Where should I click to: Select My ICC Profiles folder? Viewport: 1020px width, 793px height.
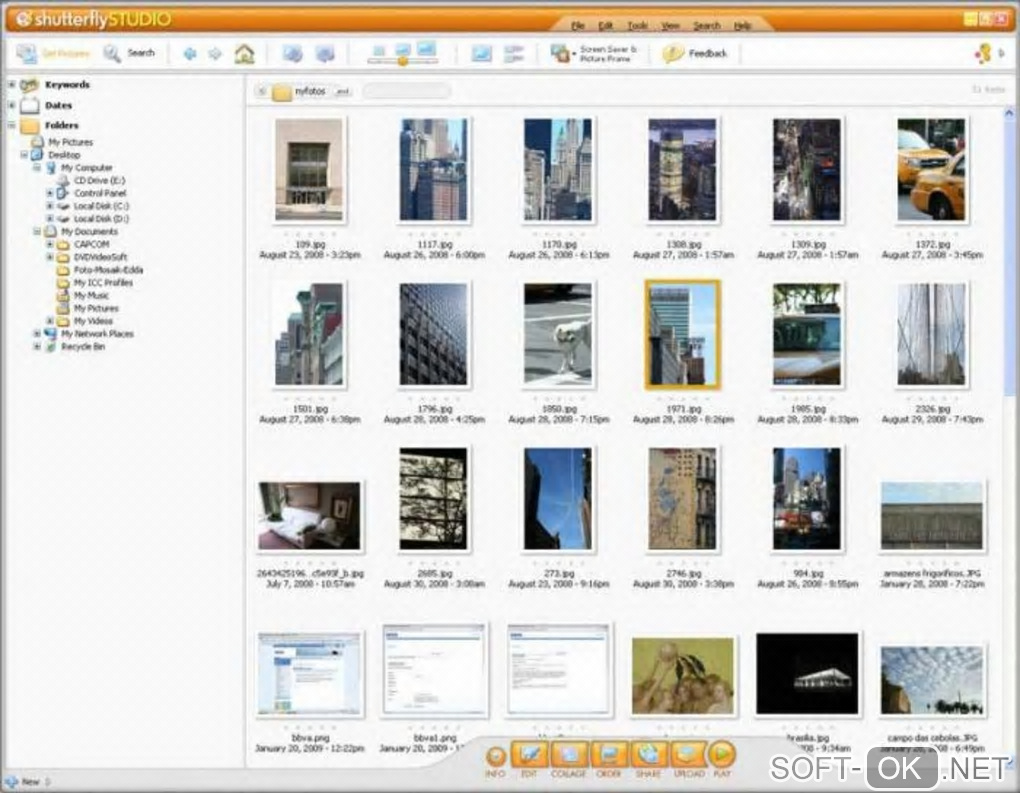pos(103,283)
